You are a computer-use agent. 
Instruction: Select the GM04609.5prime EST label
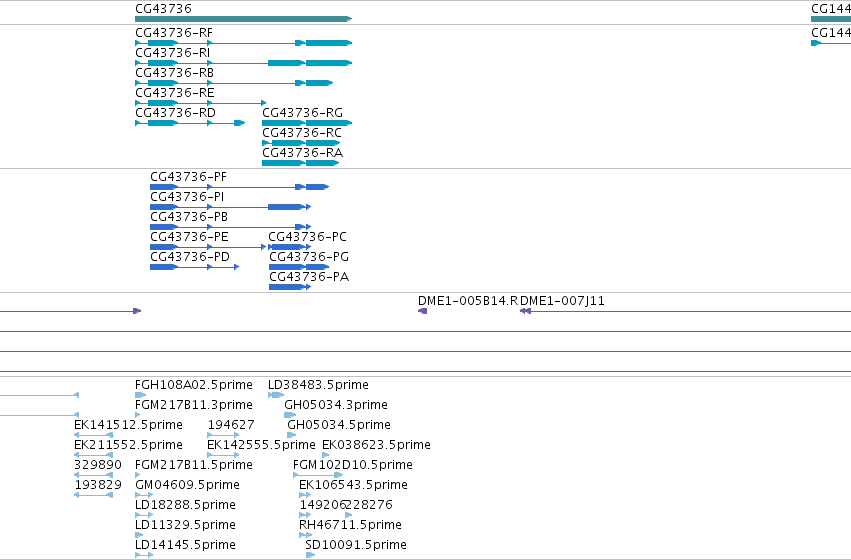[187, 486]
